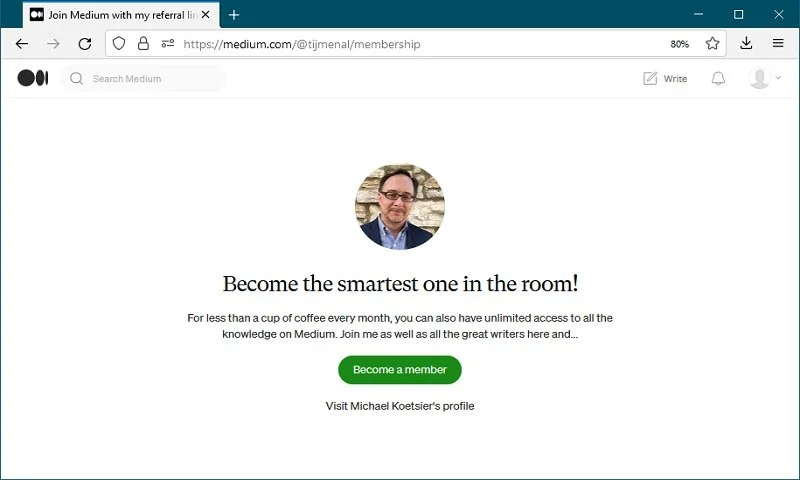Viewport: 800px width, 480px height.
Task: Select the Join Medium referral tab
Action: click(113, 15)
